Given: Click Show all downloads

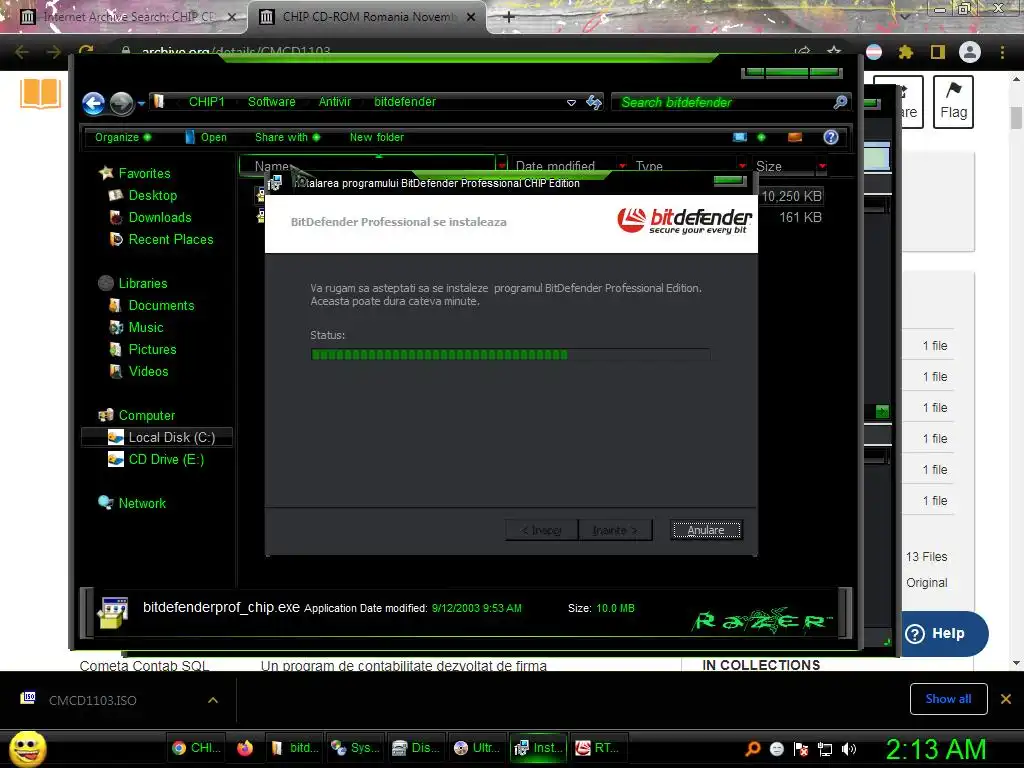Looking at the screenshot, I should coord(948,699).
